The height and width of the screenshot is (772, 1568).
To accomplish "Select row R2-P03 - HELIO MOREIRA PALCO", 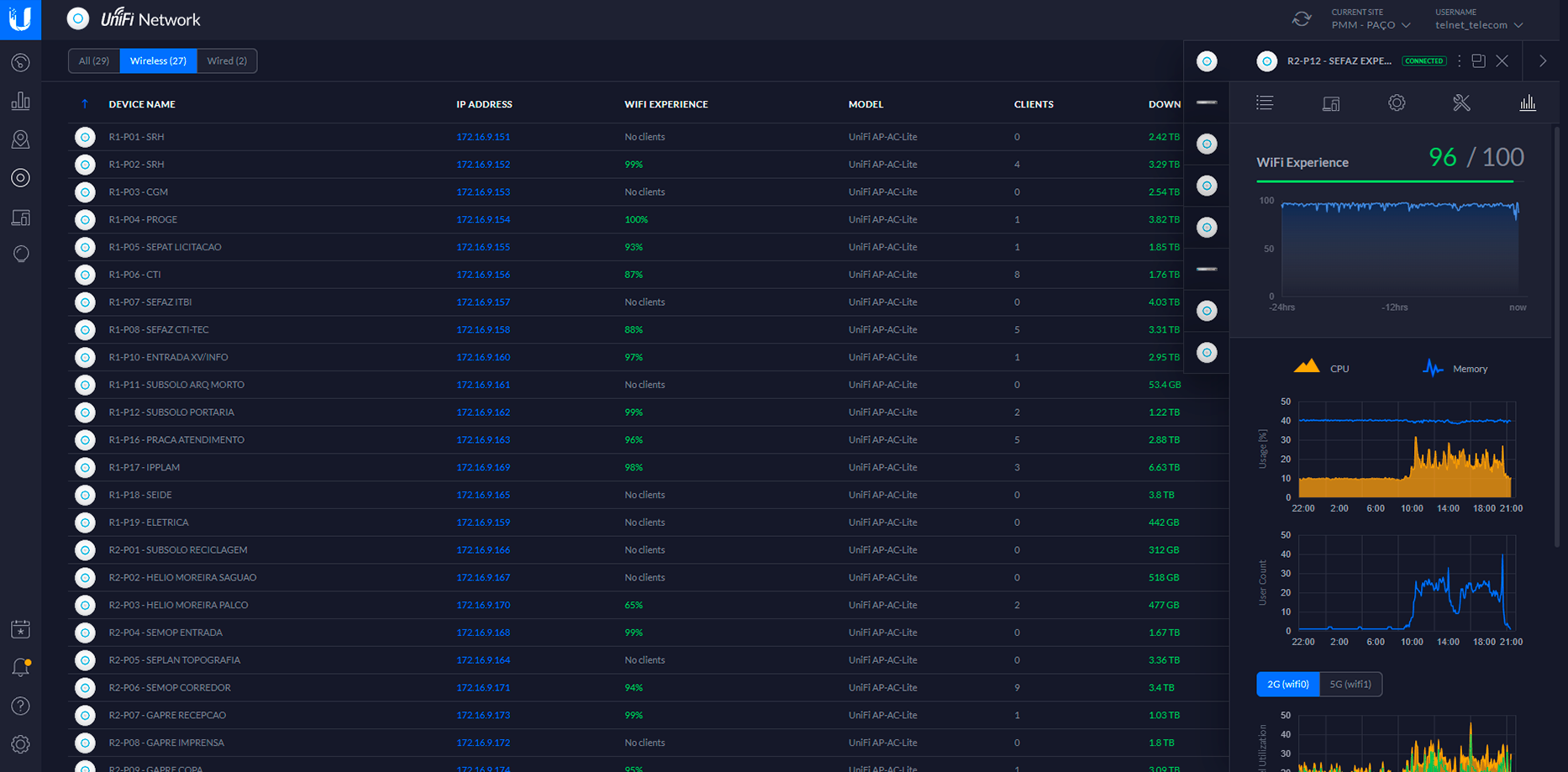I will tap(648, 605).
